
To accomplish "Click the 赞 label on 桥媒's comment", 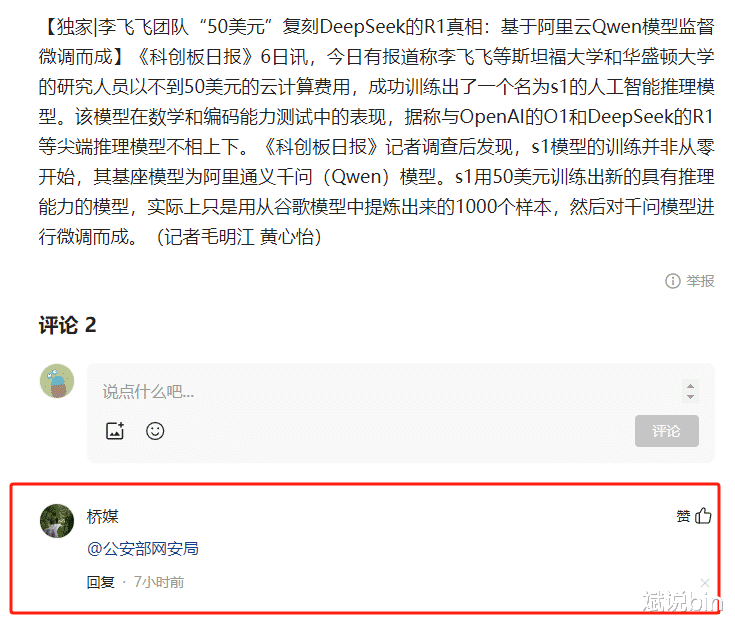I will point(683,516).
